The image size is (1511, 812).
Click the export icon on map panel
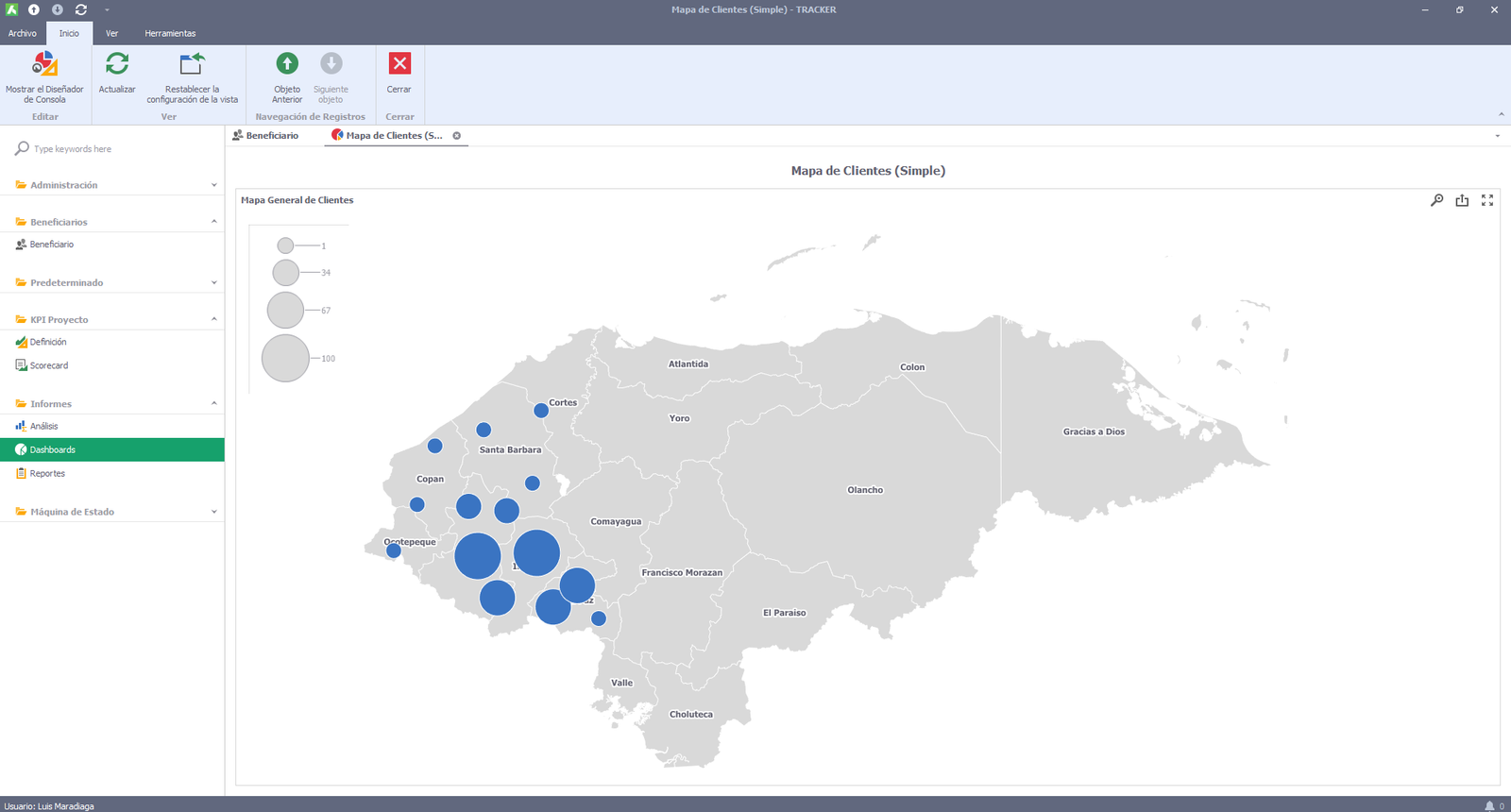point(1462,200)
